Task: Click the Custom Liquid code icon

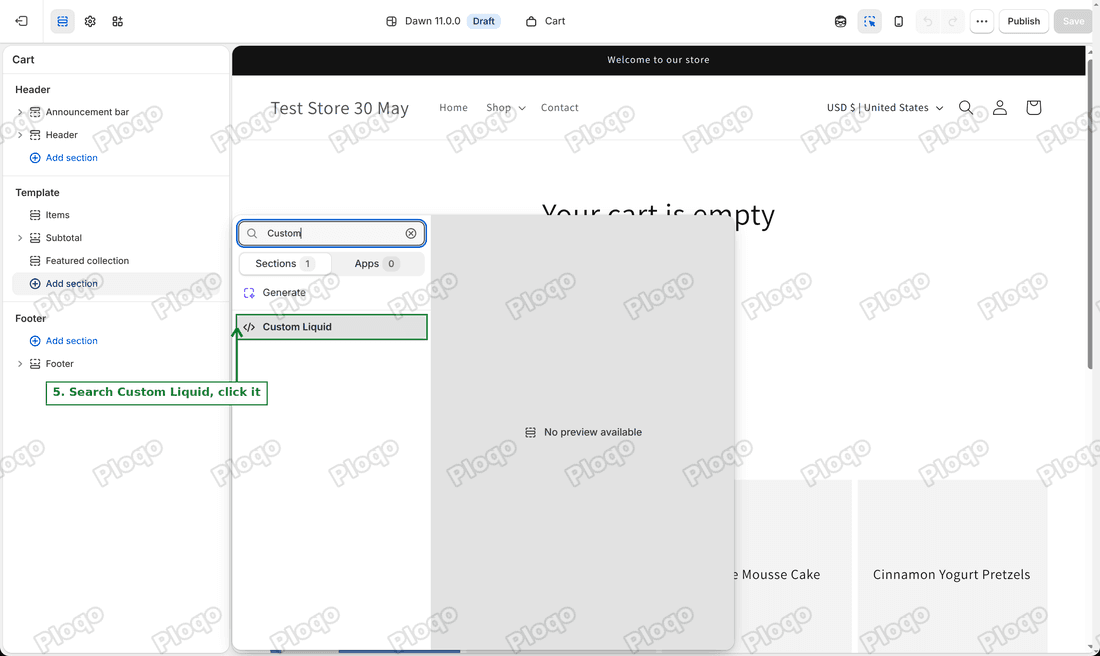Action: tap(249, 327)
